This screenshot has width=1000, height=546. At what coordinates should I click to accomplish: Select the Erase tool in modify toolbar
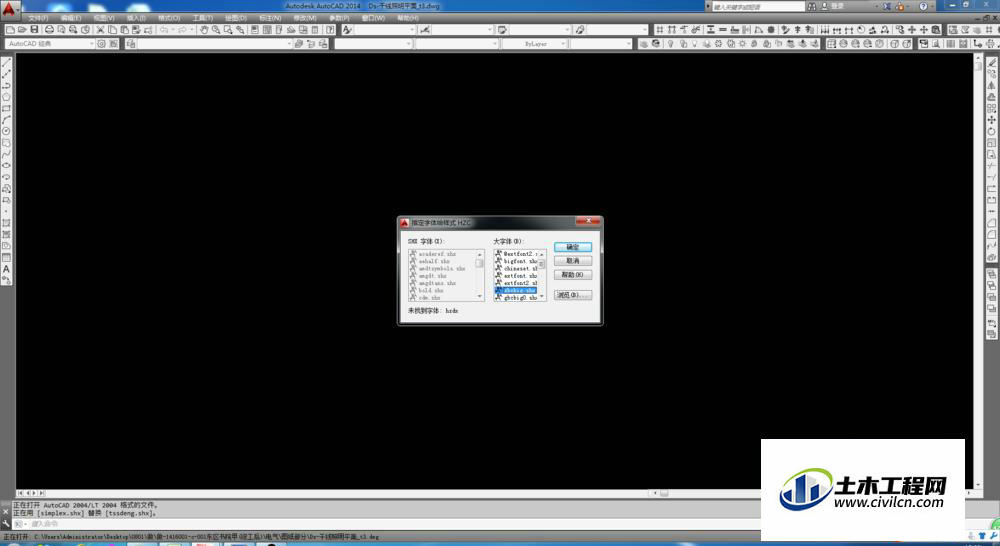[x=992, y=63]
